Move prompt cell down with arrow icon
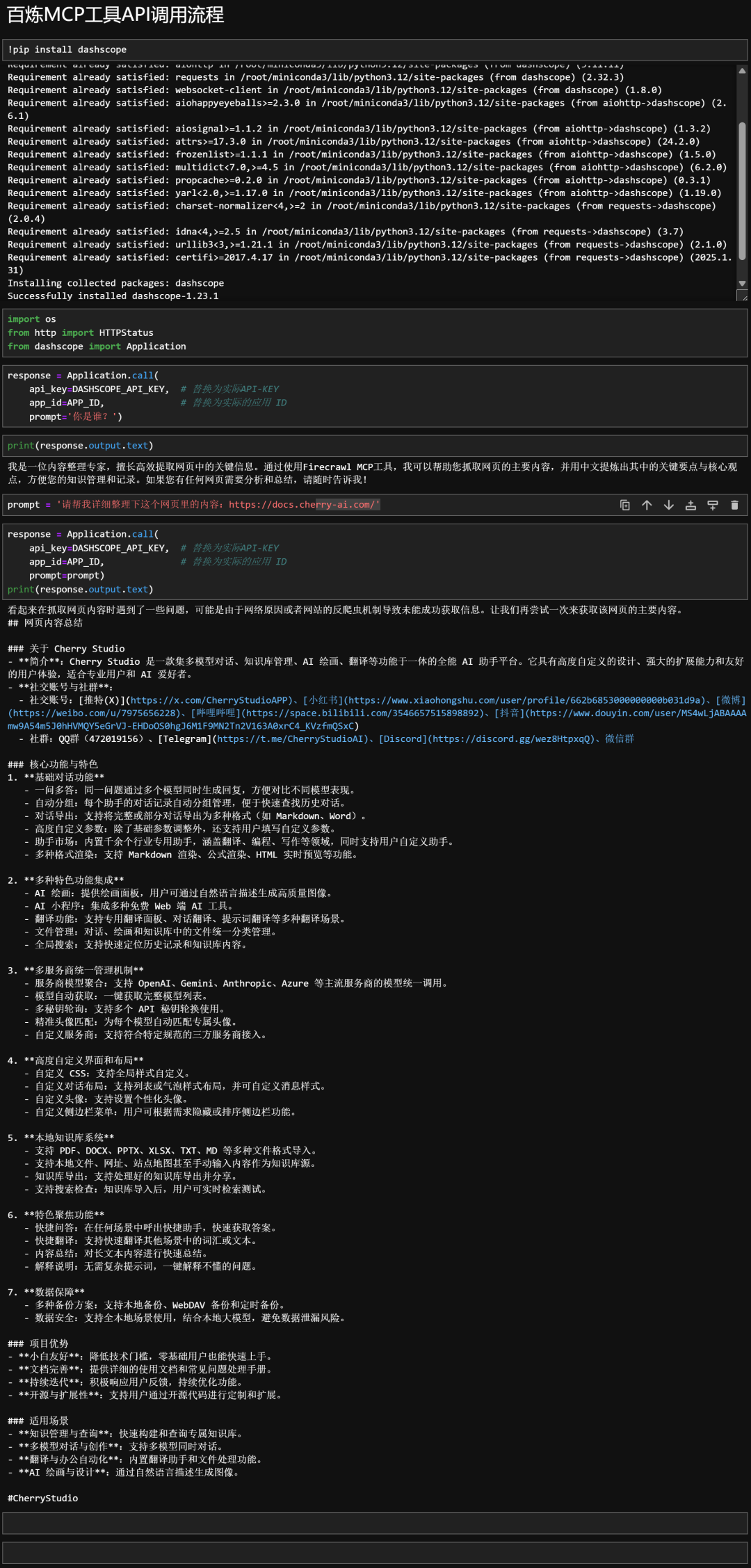 click(x=669, y=505)
